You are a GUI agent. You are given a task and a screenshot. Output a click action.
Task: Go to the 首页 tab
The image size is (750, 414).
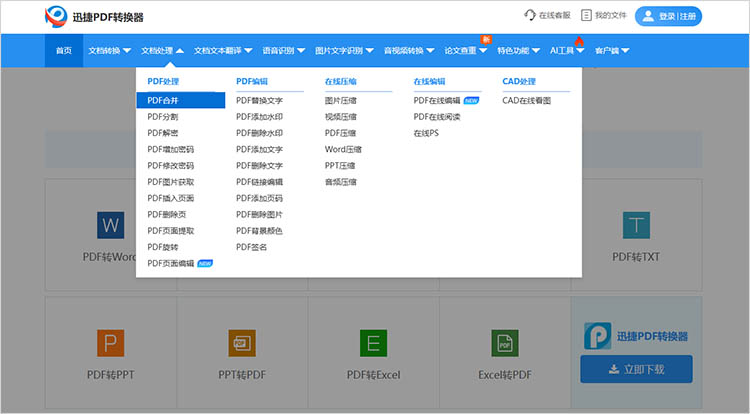click(x=64, y=51)
